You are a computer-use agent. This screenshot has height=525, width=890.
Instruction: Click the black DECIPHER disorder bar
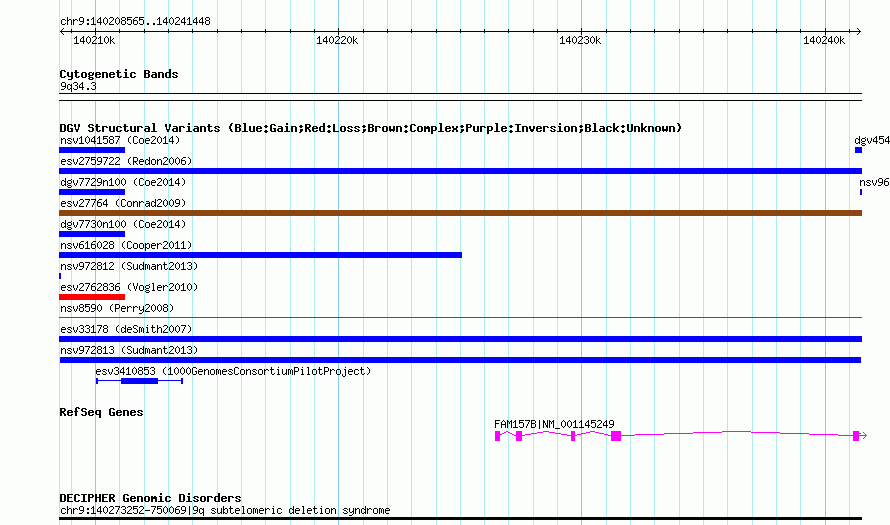(x=460, y=519)
